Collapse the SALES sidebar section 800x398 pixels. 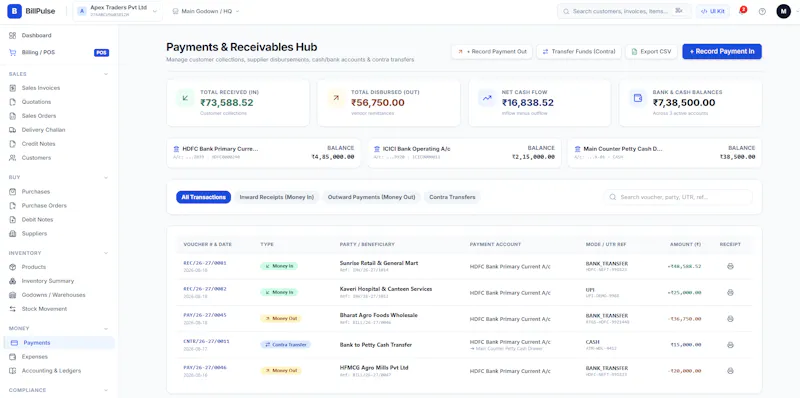pyautogui.click(x=106, y=74)
